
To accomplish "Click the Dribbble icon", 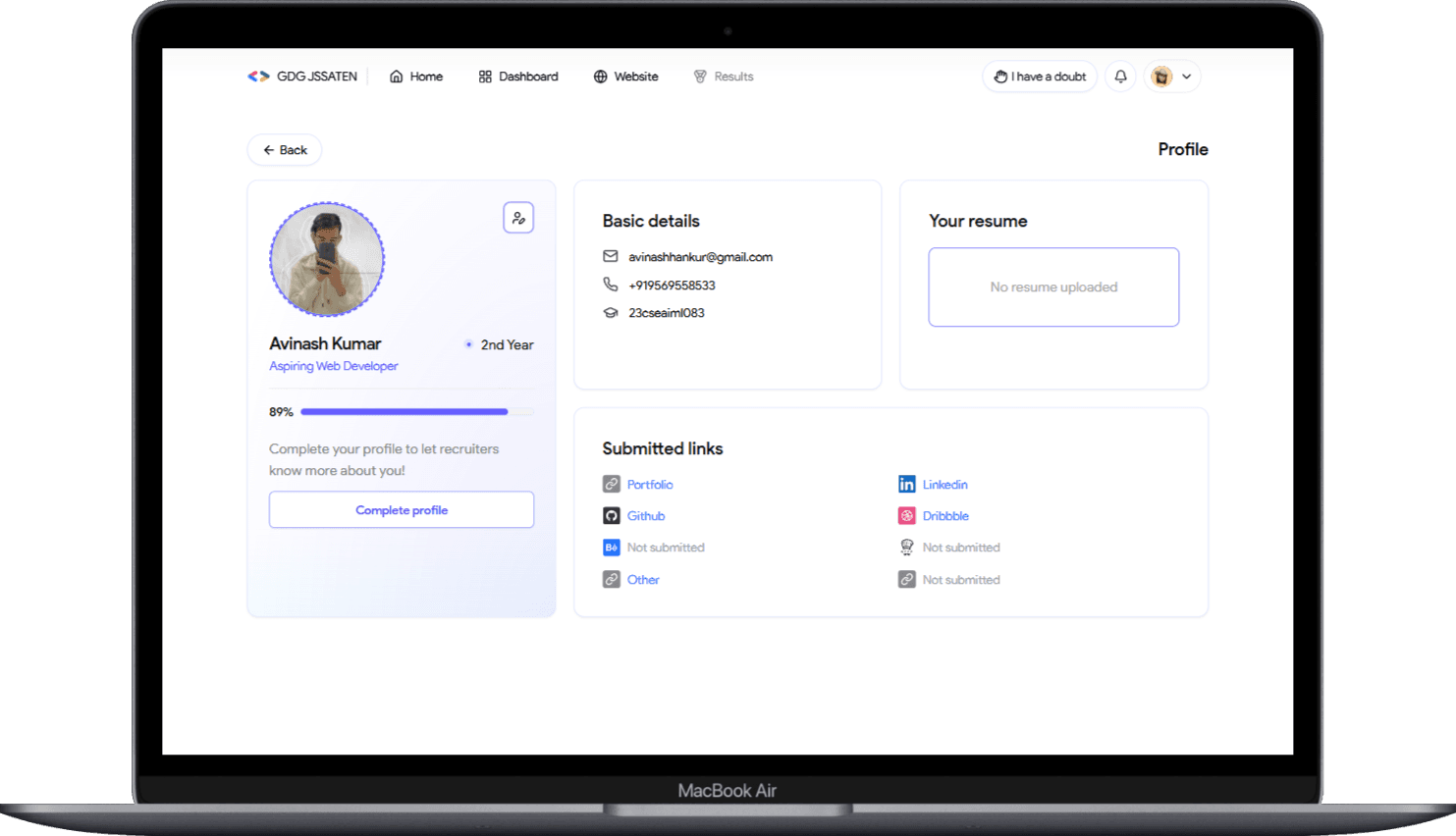I will 907,515.
